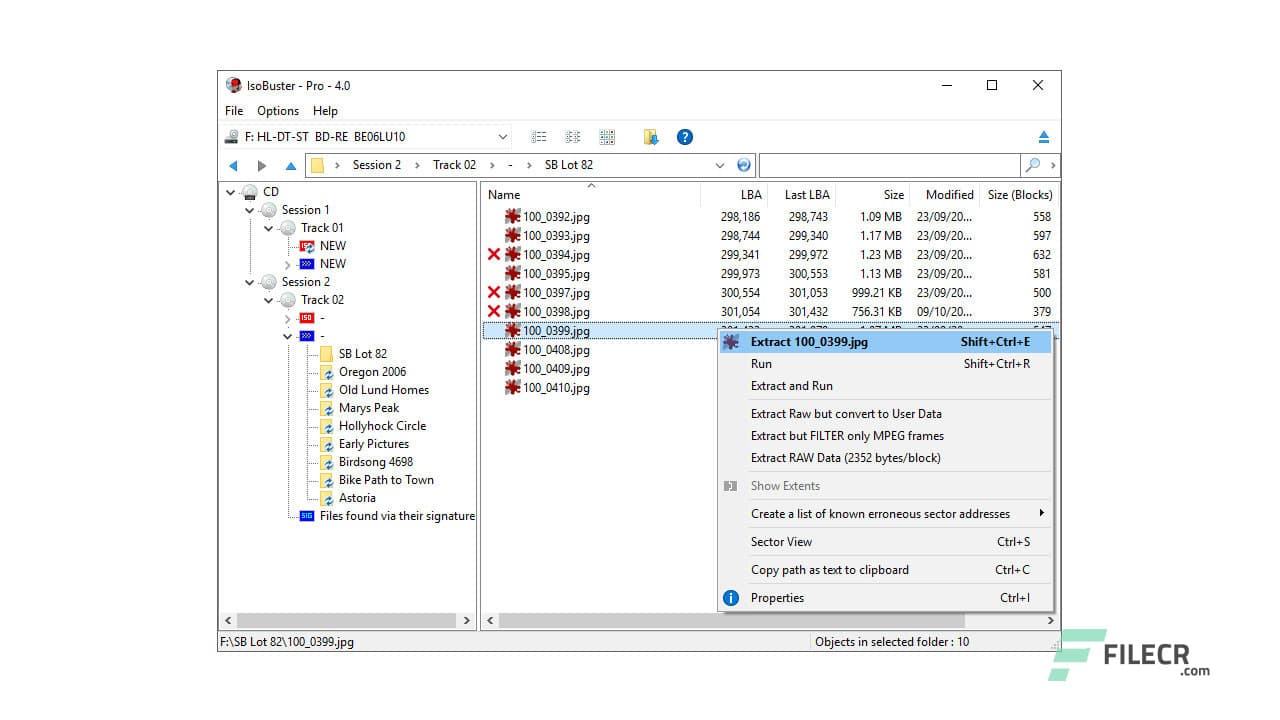Image resolution: width=1280 pixels, height=720 pixels.
Task: Select the Oregon 2006 folder
Action: point(371,371)
